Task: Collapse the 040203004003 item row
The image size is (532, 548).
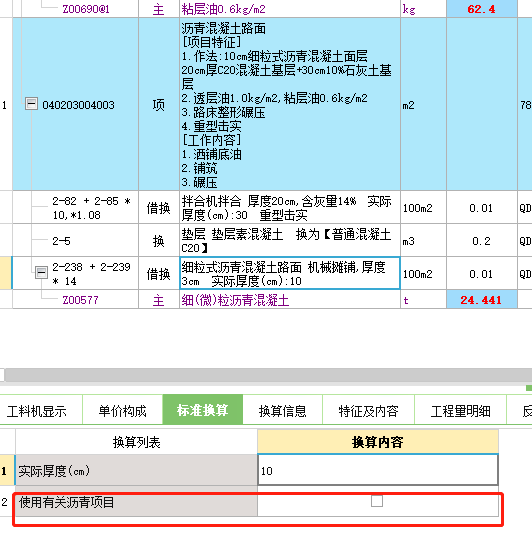Action: coord(31,104)
